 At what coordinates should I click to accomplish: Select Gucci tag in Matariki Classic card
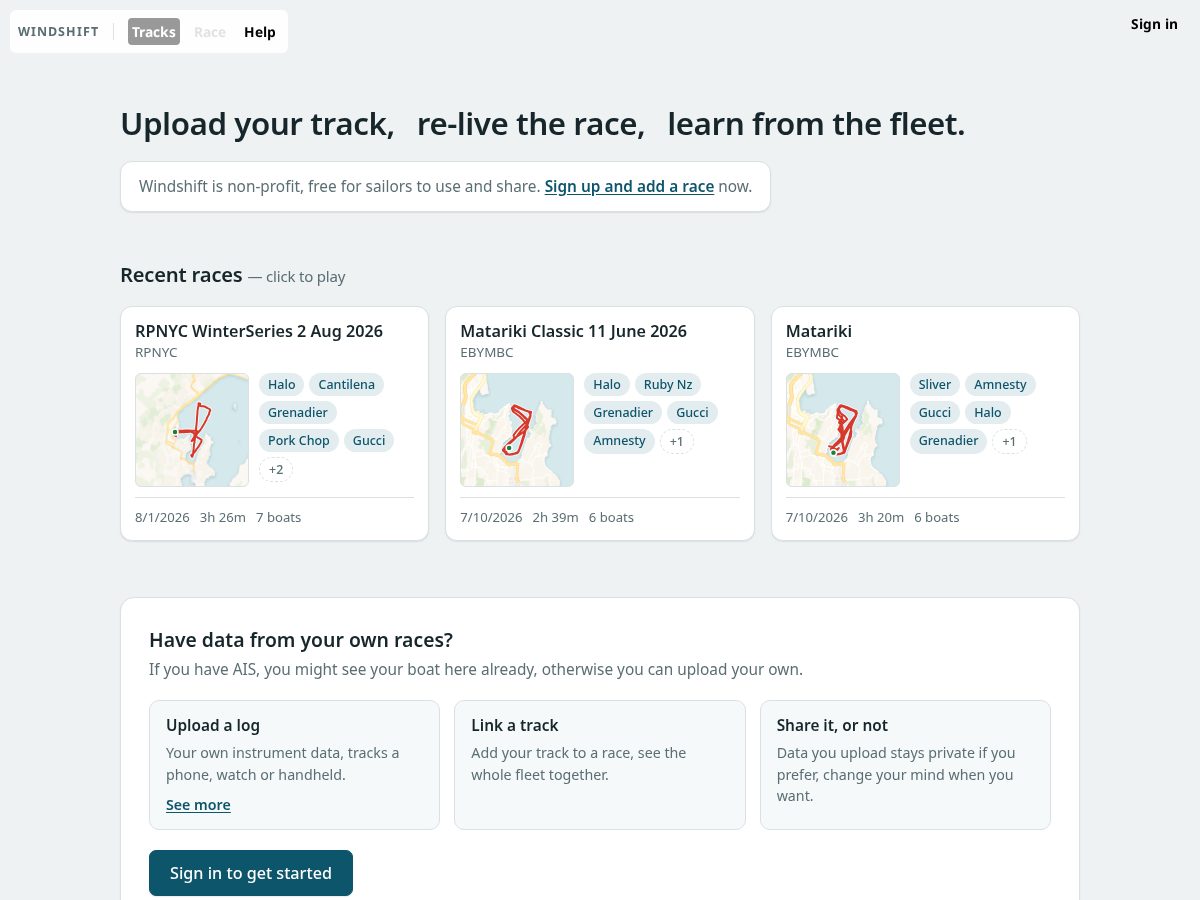[693, 413]
